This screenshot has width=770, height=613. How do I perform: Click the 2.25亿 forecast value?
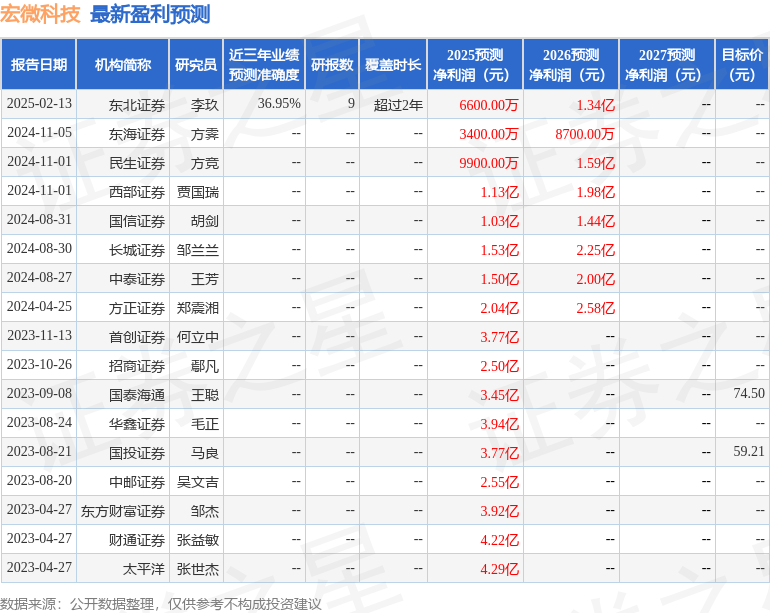point(595,250)
